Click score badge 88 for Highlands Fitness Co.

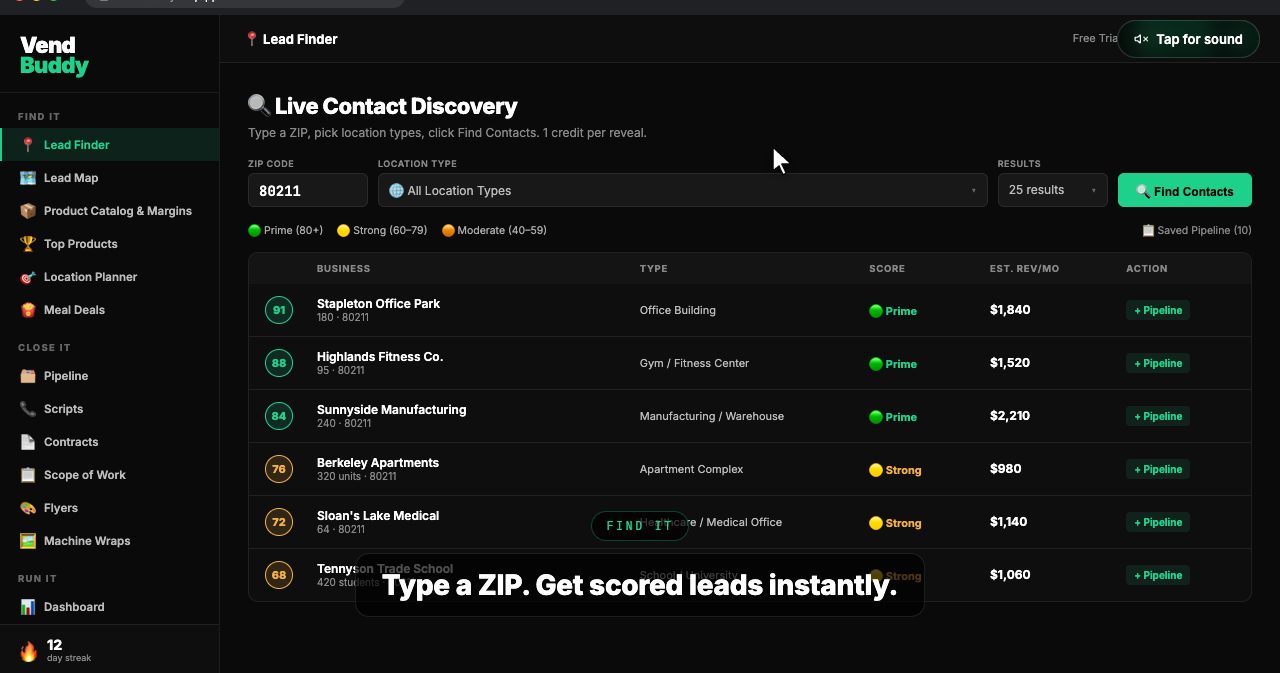coord(279,363)
